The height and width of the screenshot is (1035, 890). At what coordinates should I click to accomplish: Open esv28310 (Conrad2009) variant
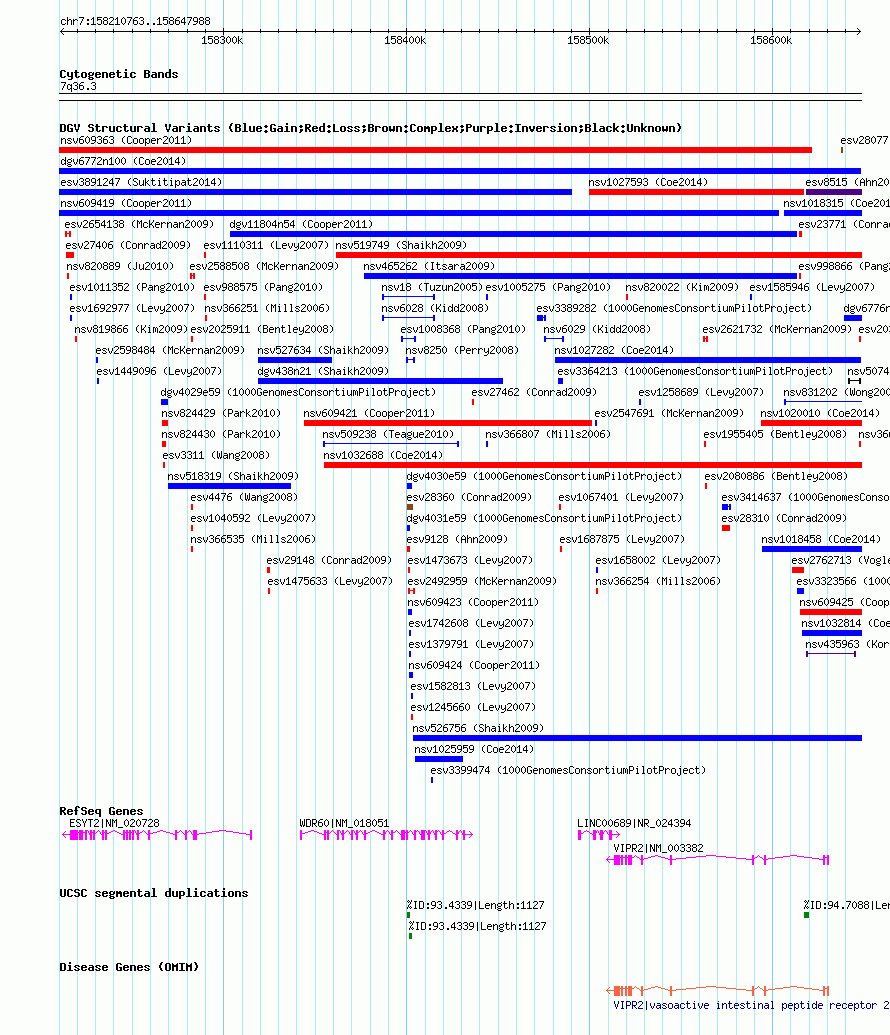click(x=784, y=519)
